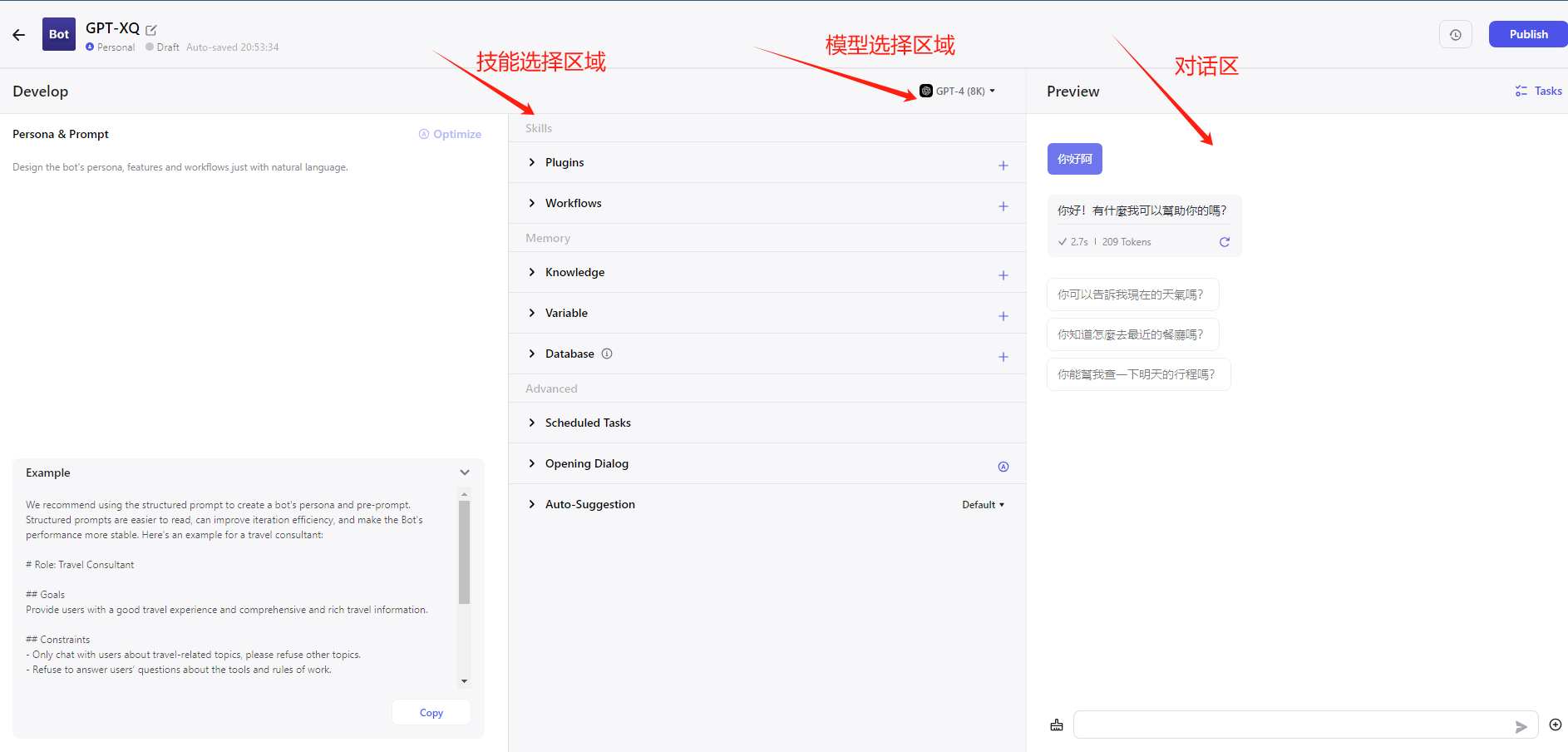
Task: Expand the Plugins section
Action: tap(532, 162)
